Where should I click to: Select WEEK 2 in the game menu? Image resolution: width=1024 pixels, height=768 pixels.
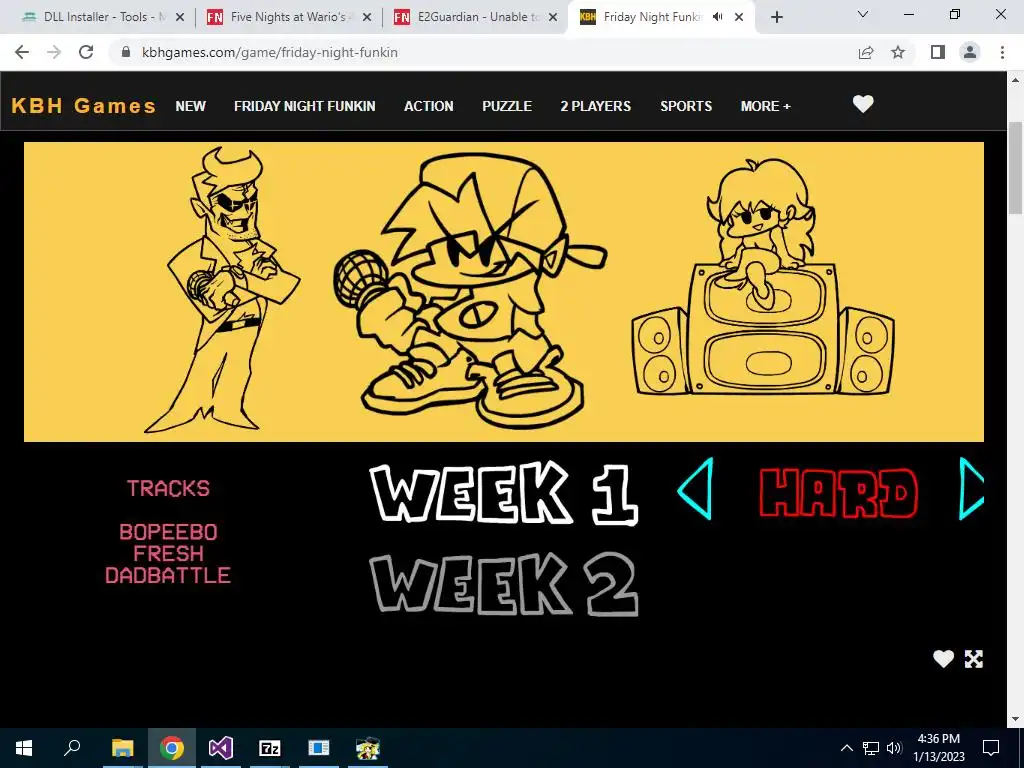503,584
